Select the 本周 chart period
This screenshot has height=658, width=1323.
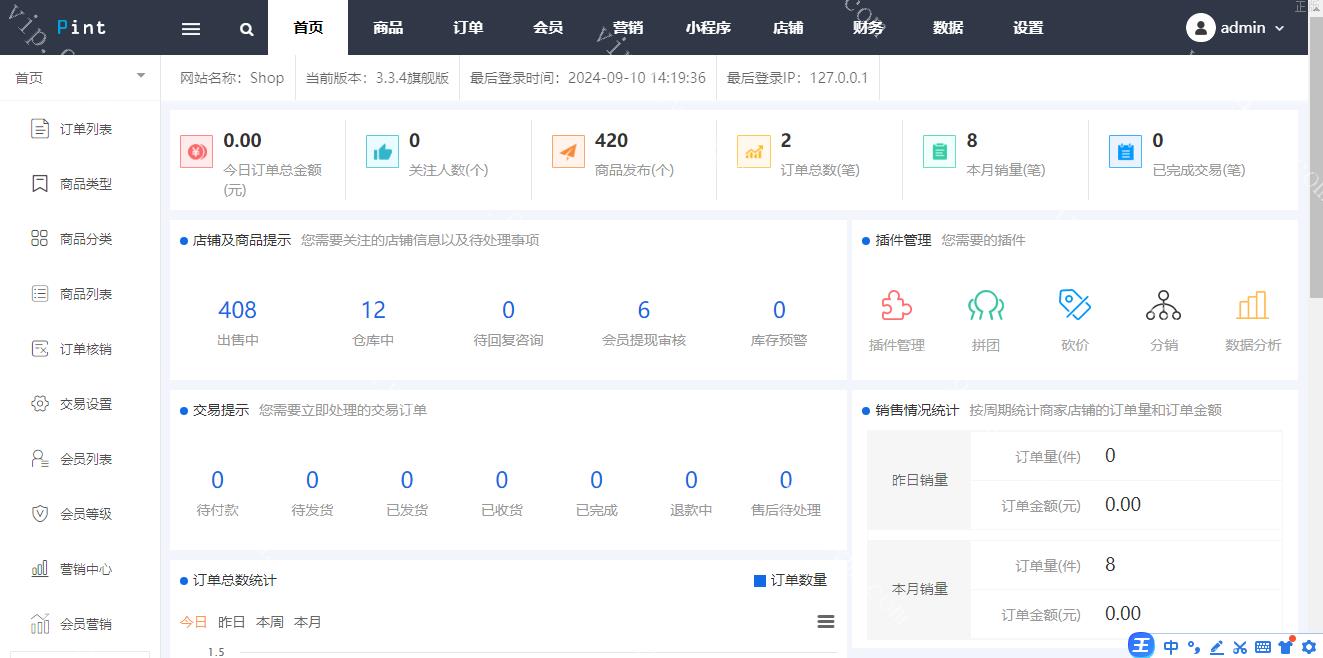coord(270,622)
